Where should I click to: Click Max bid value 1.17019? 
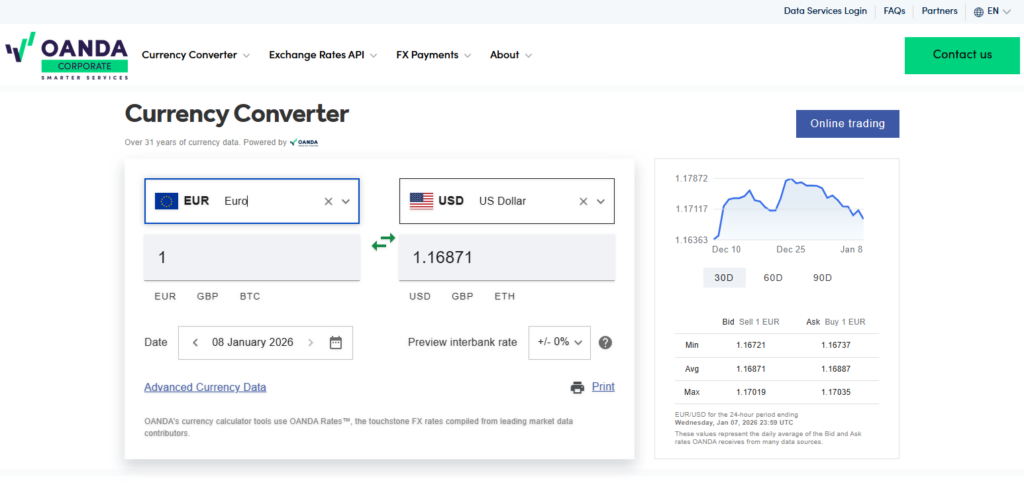point(751,392)
